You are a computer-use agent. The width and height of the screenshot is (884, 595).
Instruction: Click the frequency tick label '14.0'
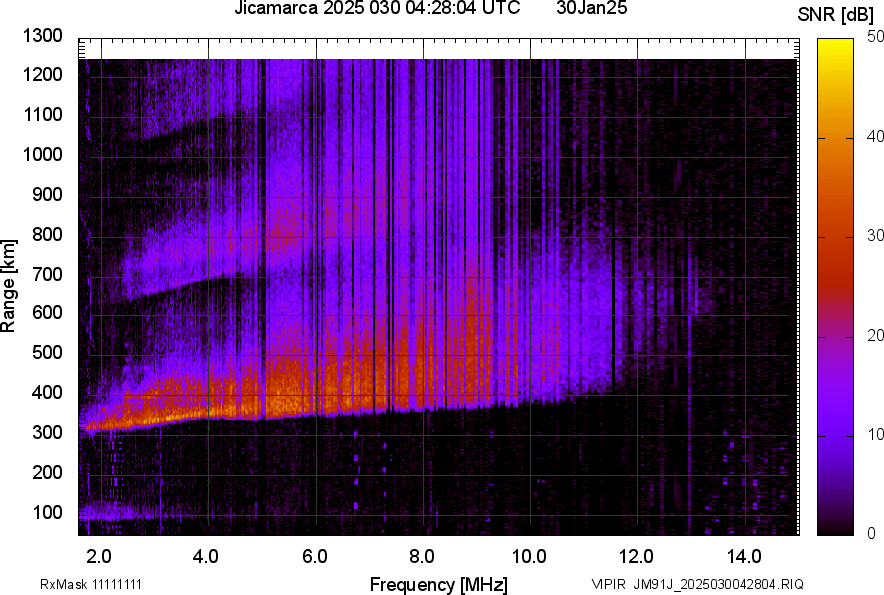744,557
